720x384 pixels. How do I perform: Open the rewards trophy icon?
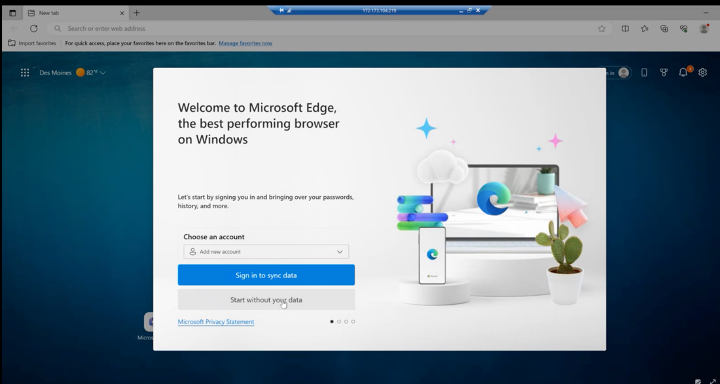(x=664, y=73)
